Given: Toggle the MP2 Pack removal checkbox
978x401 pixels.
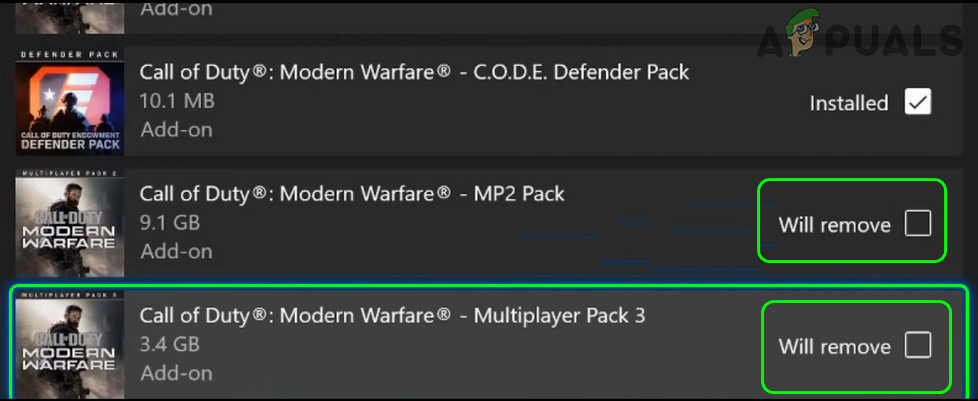Looking at the screenshot, I should tap(917, 224).
